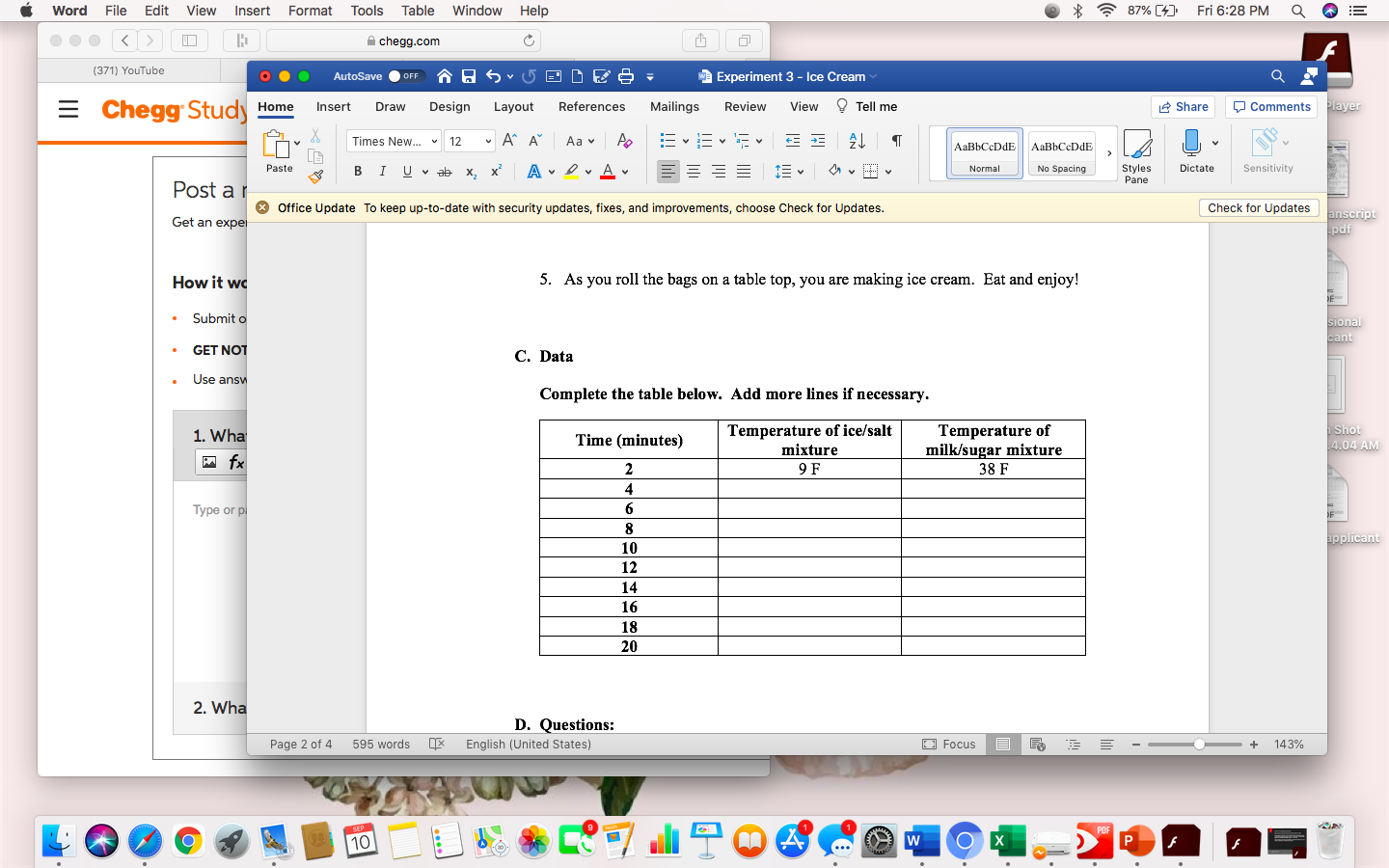Toggle paragraph mark visibility with ¶ icon

click(x=896, y=141)
